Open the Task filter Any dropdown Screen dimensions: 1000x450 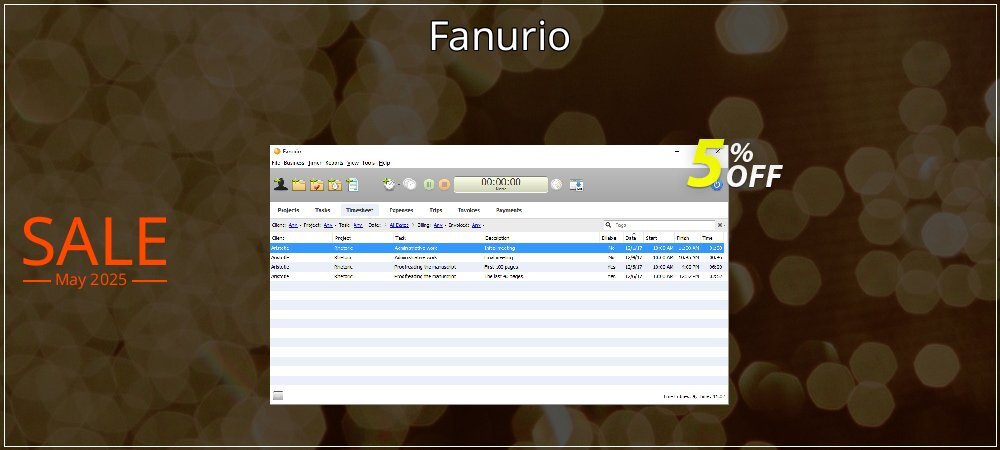coord(358,225)
